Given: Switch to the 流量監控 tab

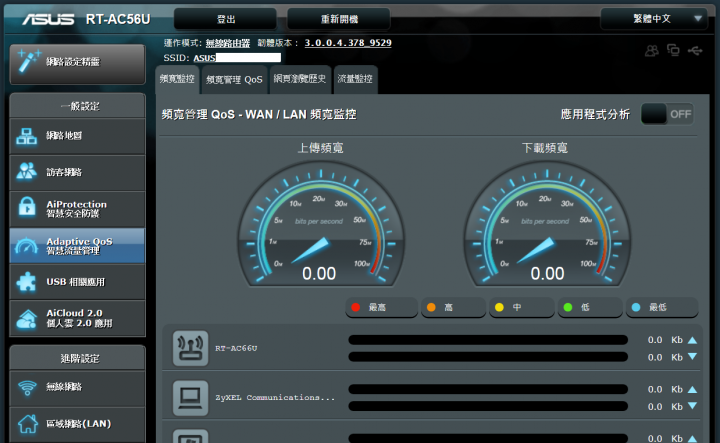Looking at the screenshot, I should coord(355,79).
